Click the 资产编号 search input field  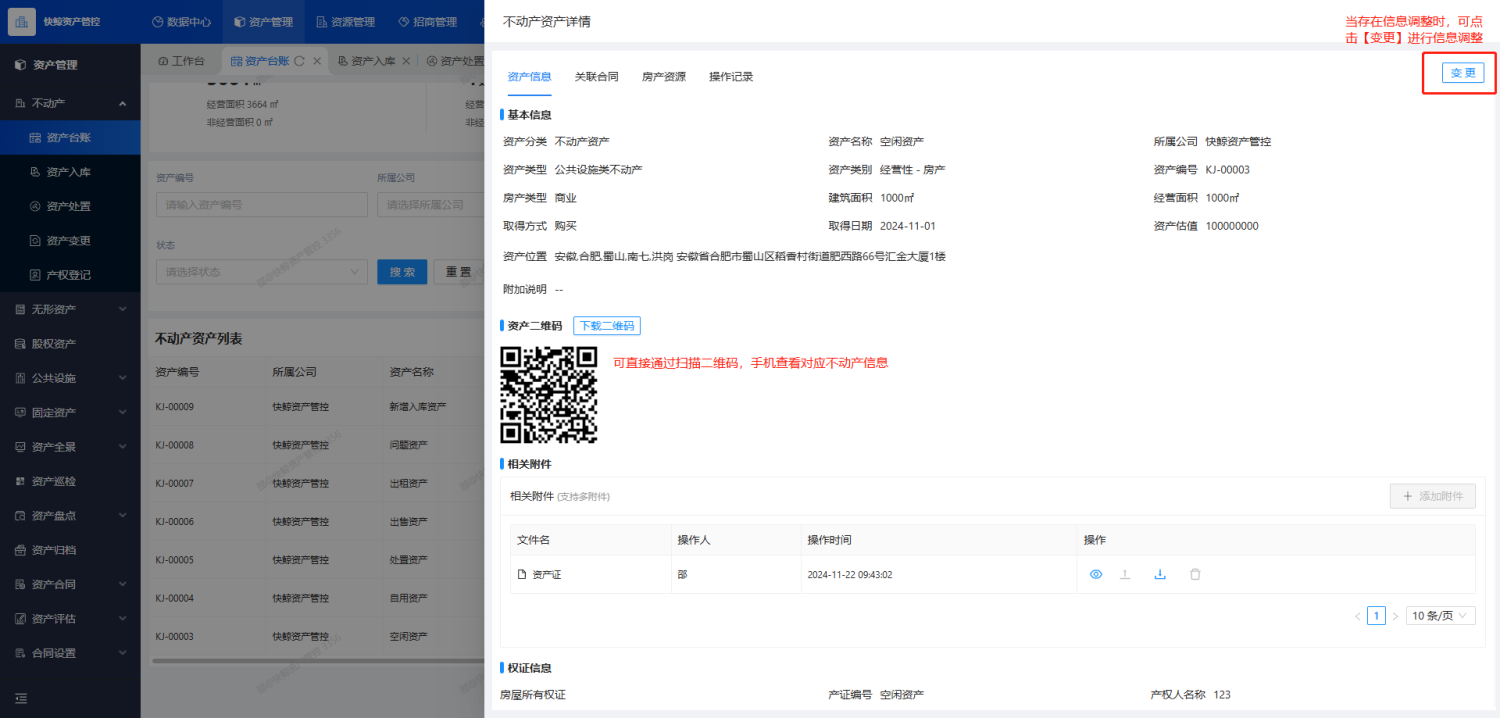(x=261, y=204)
